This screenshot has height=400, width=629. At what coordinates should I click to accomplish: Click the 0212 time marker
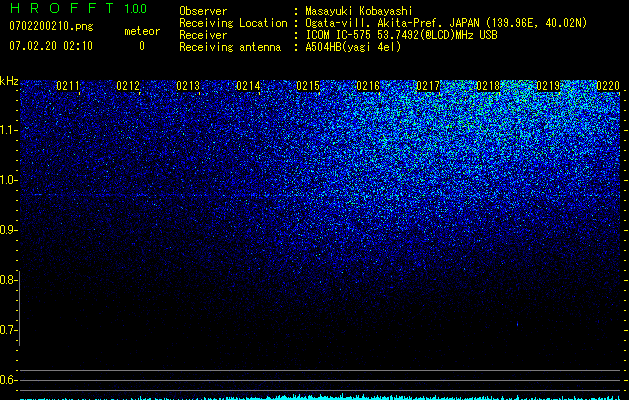(128, 86)
